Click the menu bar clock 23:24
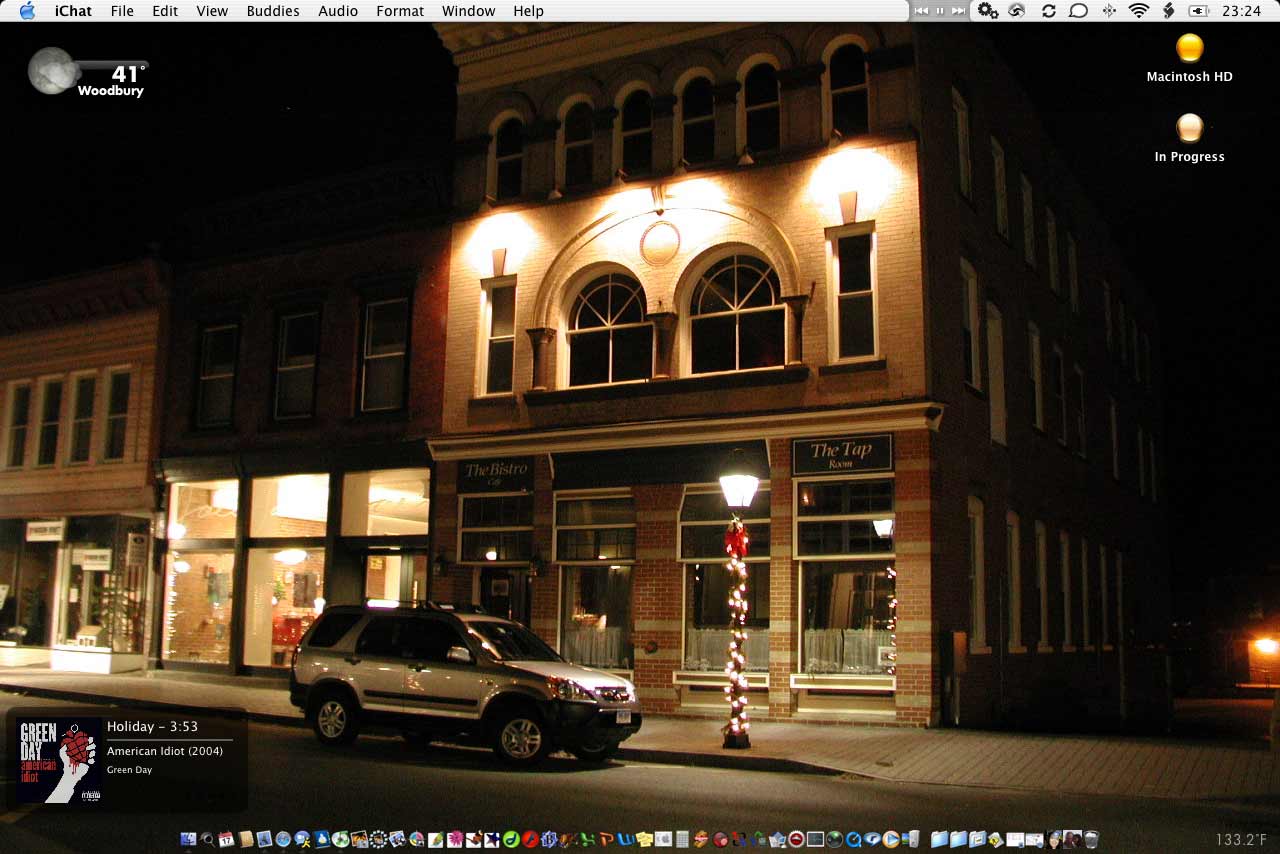 click(x=1241, y=11)
